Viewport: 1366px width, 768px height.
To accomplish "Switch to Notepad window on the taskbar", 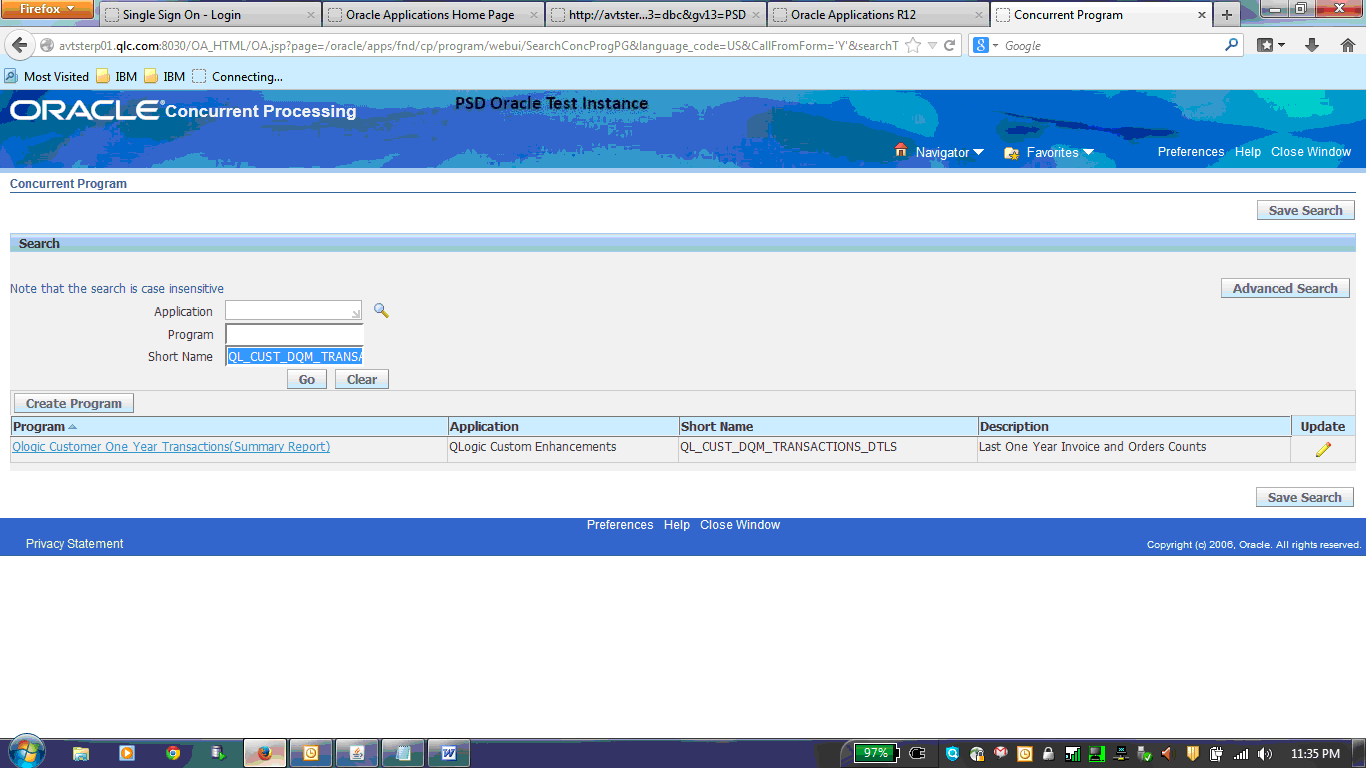I will tap(403, 753).
